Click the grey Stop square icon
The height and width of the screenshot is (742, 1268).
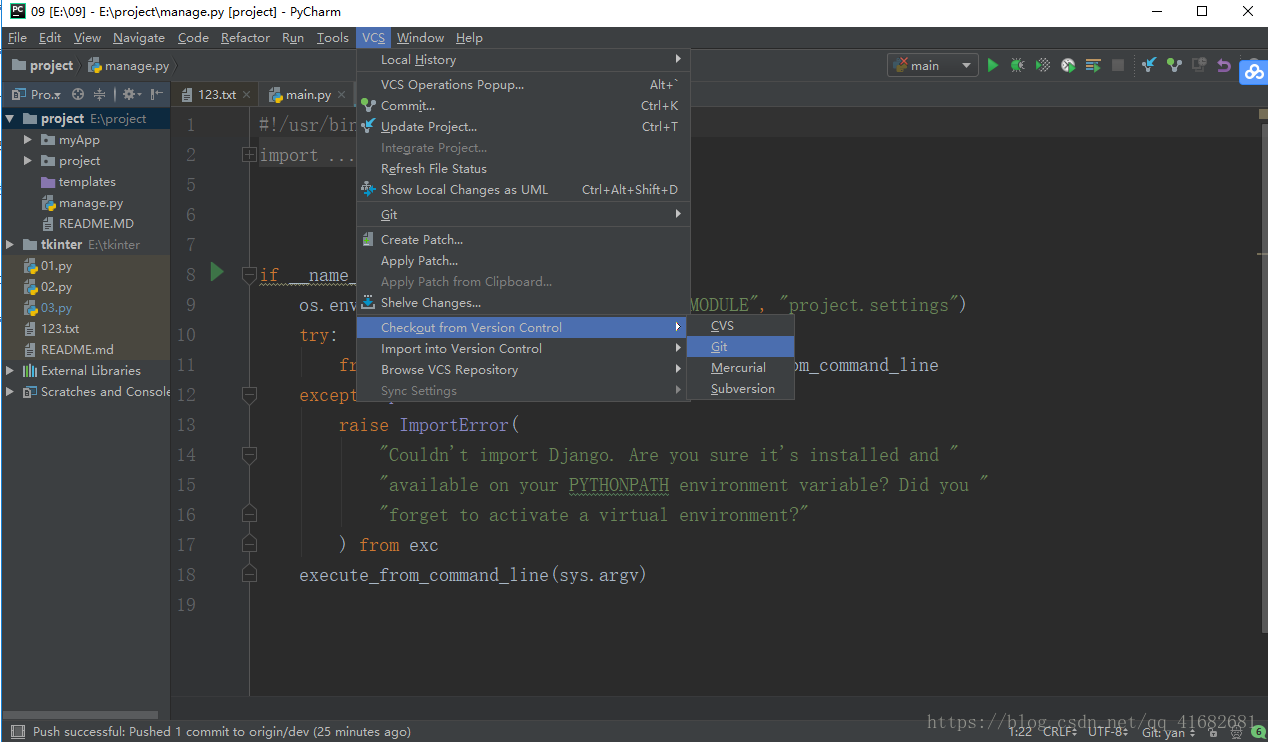[x=1118, y=65]
